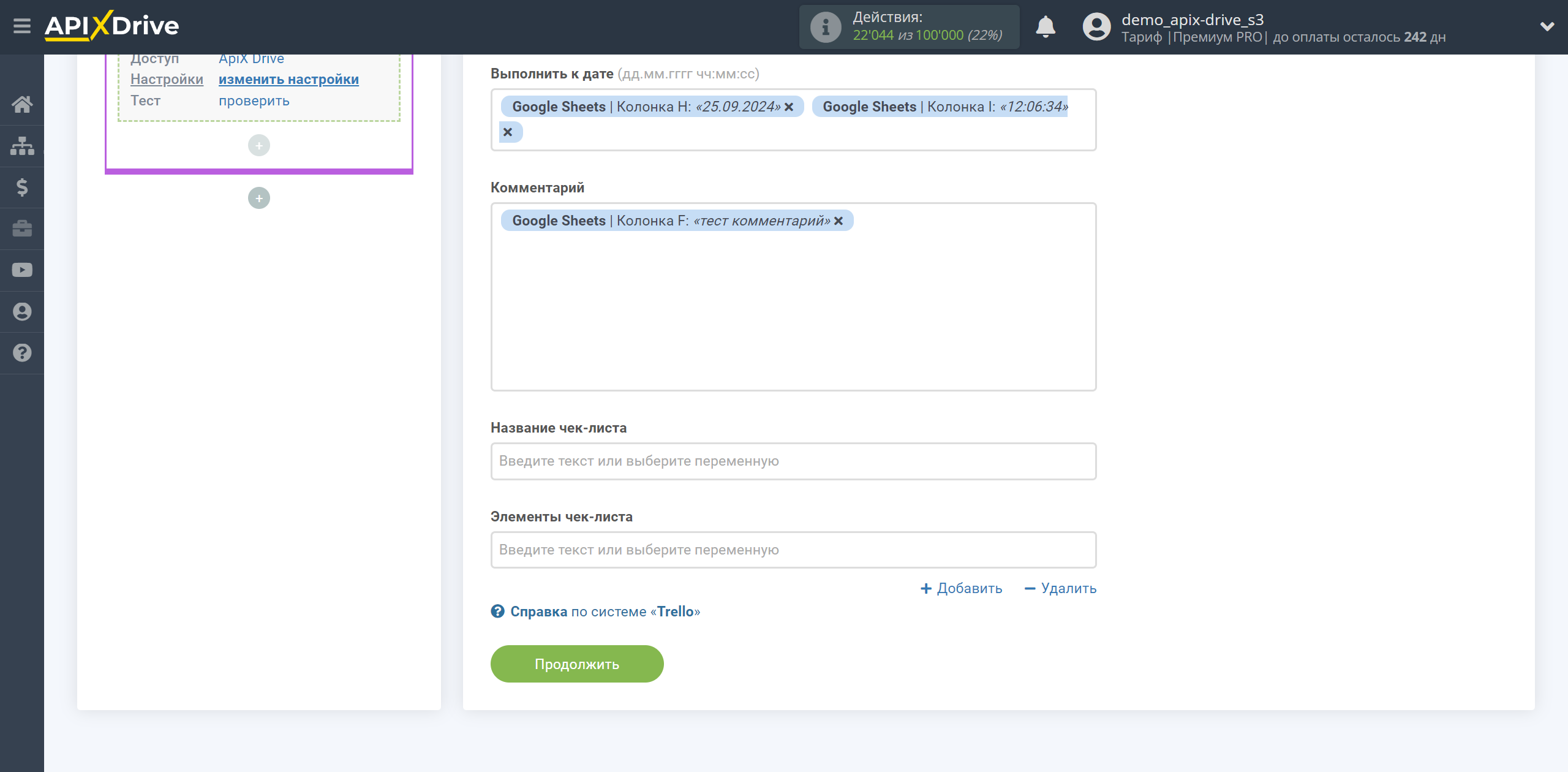
Task: Click 'Добавить' checklist element
Action: pos(961,589)
